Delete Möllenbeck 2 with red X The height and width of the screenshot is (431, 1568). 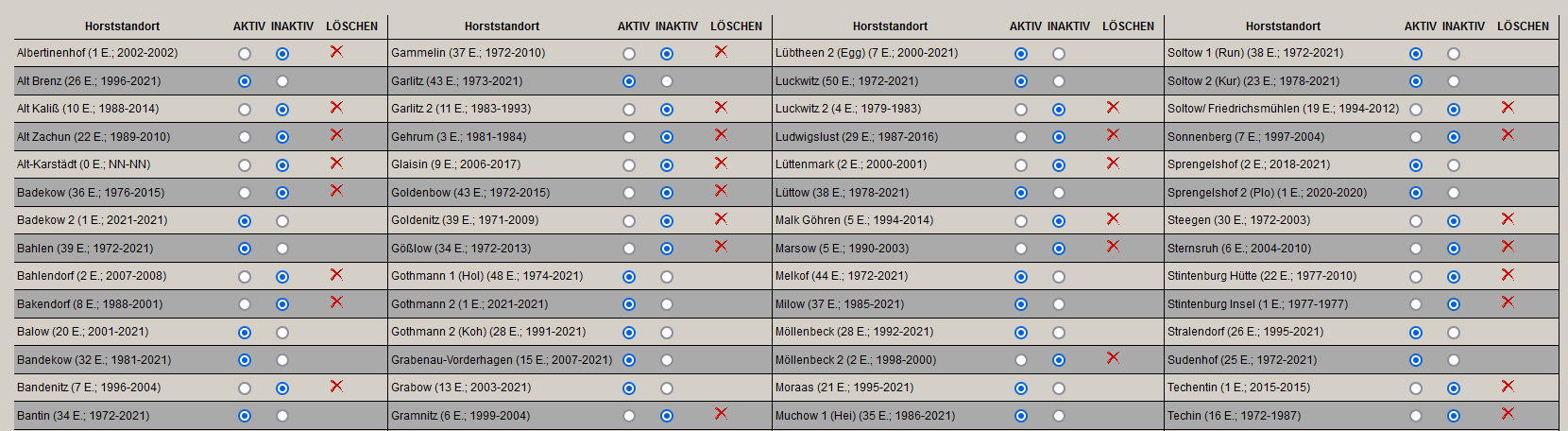[x=1113, y=358]
